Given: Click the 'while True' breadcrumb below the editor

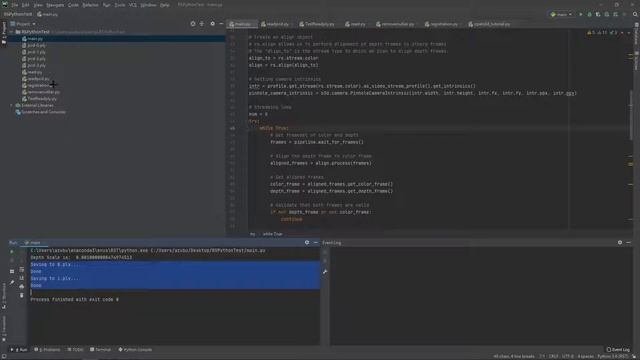Looking at the screenshot, I should point(272,234).
